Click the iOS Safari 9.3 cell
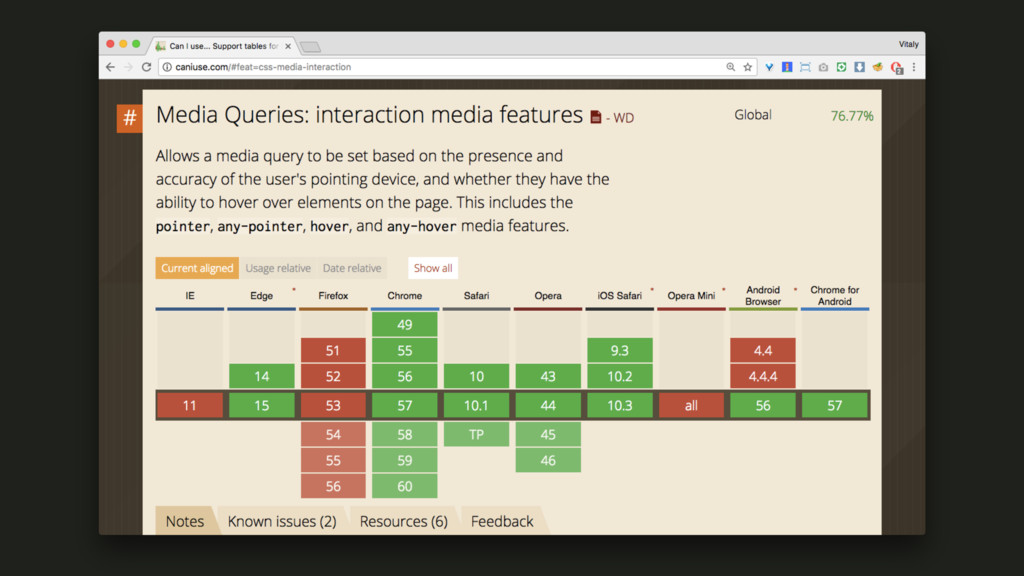Screen dimensions: 1024x576 [x=620, y=351]
